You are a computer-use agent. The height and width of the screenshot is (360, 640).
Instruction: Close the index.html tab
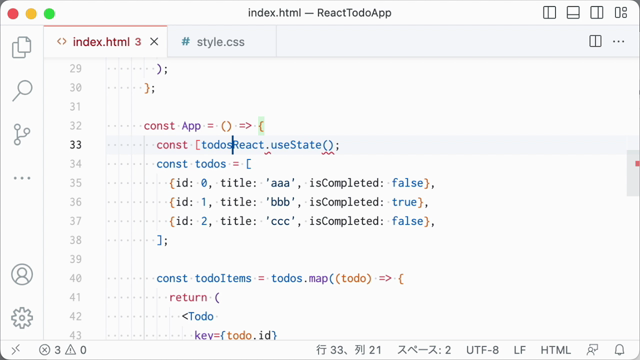pyautogui.click(x=154, y=42)
